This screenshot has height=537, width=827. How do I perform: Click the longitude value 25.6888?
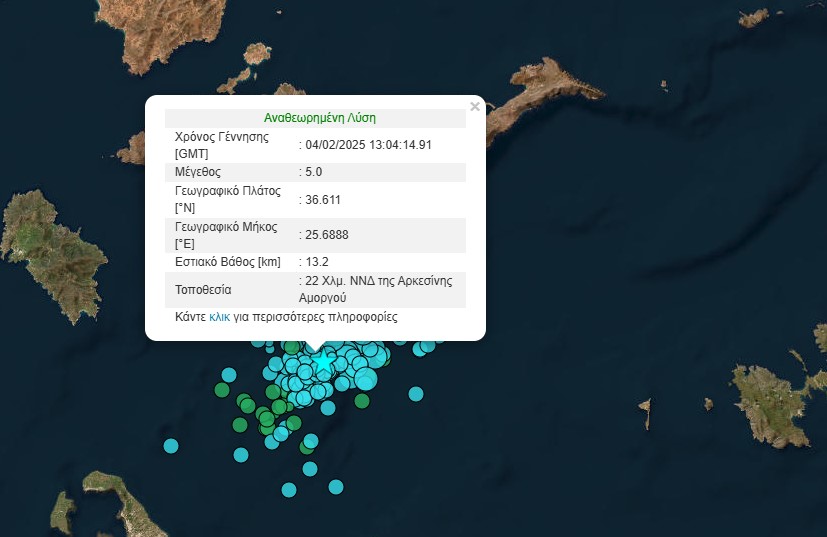[x=327, y=235]
